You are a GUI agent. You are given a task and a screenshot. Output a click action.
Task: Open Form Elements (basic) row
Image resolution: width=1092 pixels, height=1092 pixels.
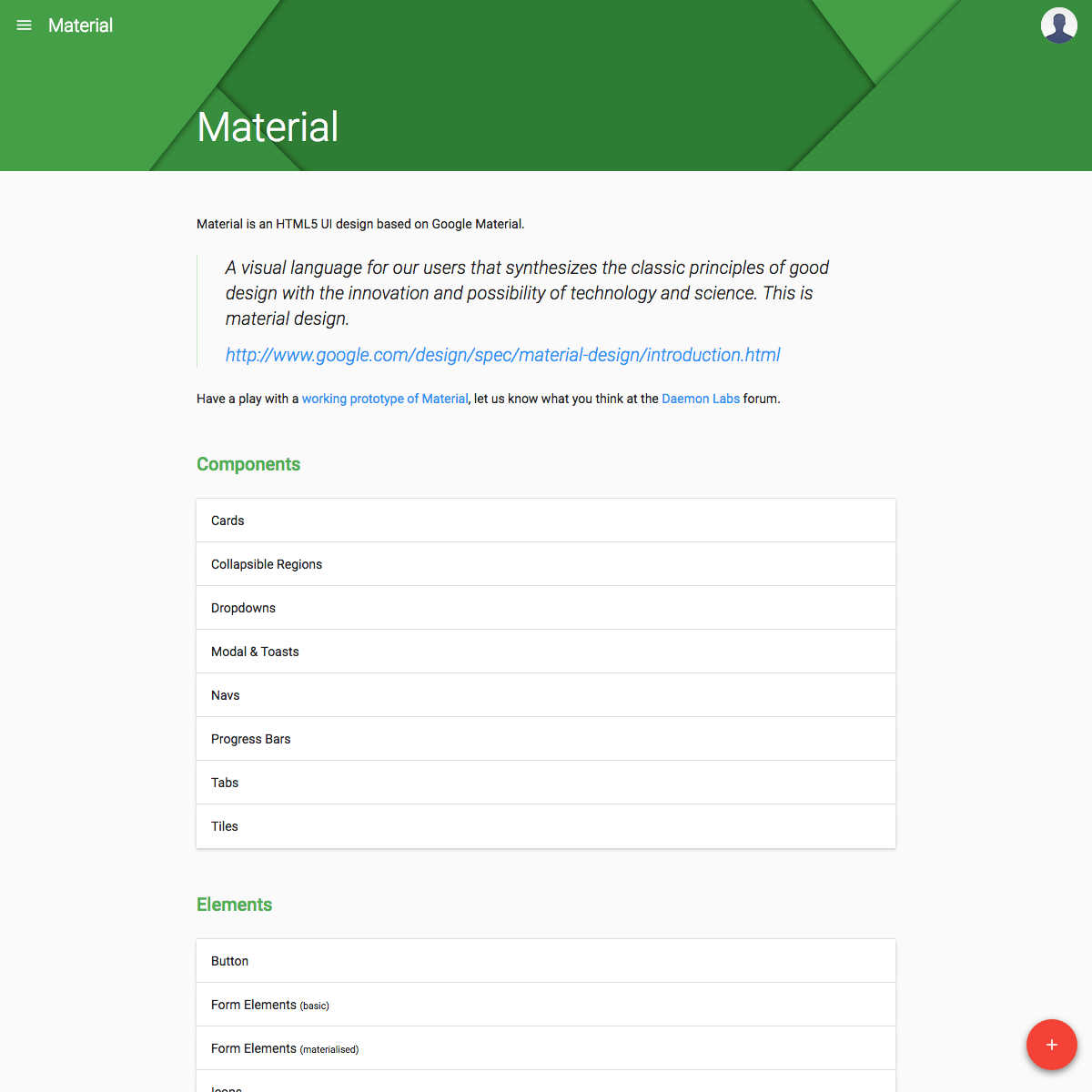(x=546, y=1005)
